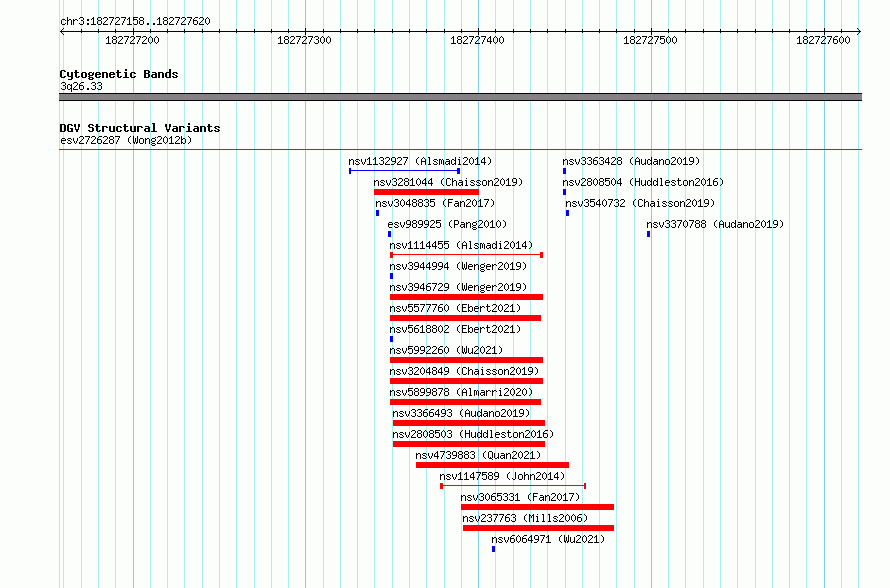Click the nsv1132927 (Alsmadi2014) variant label
The width and height of the screenshot is (890, 588).
pyautogui.click(x=420, y=161)
